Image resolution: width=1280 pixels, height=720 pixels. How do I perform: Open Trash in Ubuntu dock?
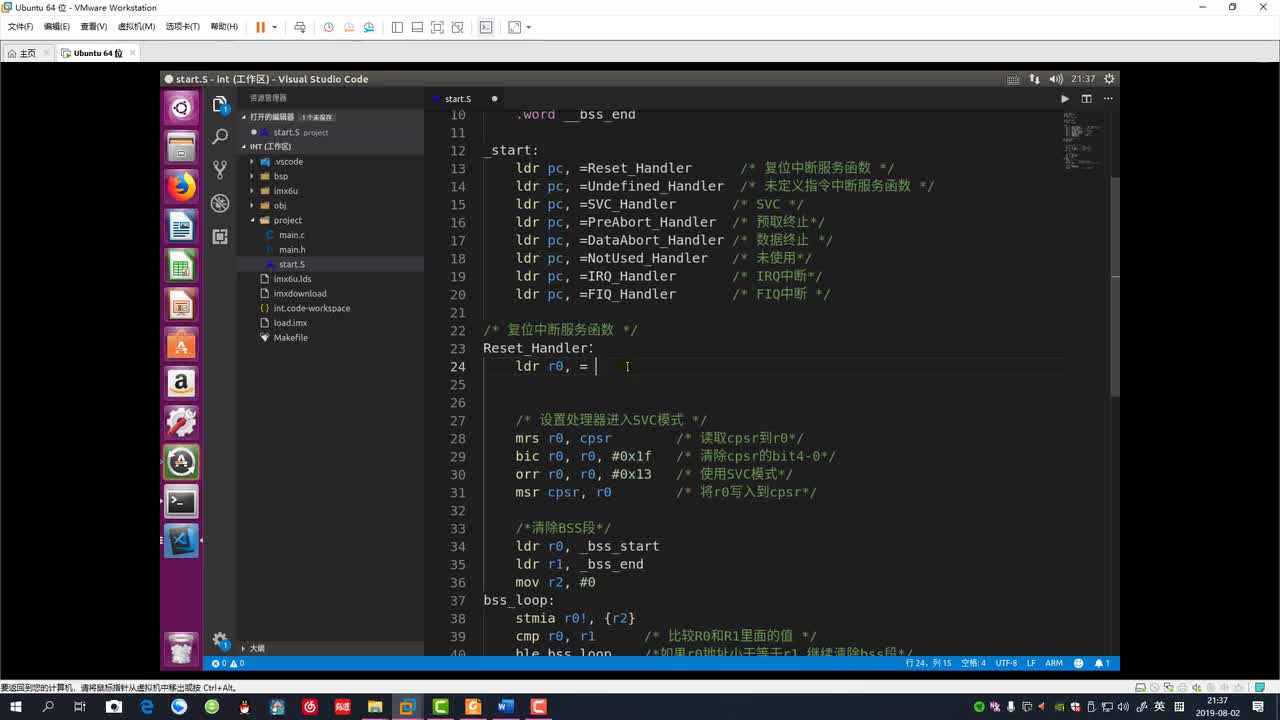(x=181, y=648)
